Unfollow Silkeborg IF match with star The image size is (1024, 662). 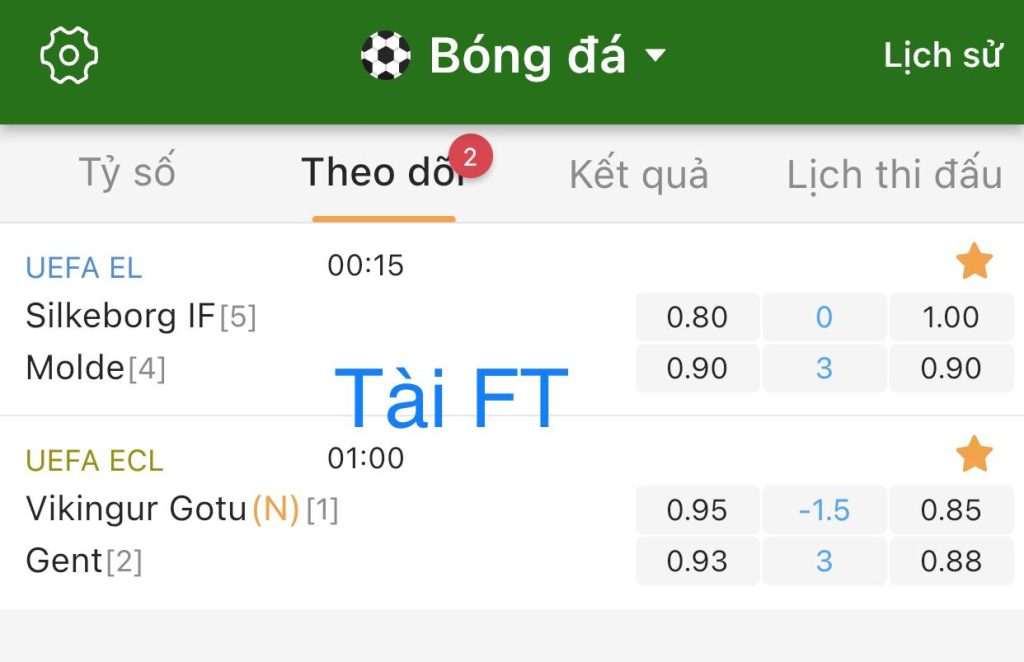tap(974, 261)
